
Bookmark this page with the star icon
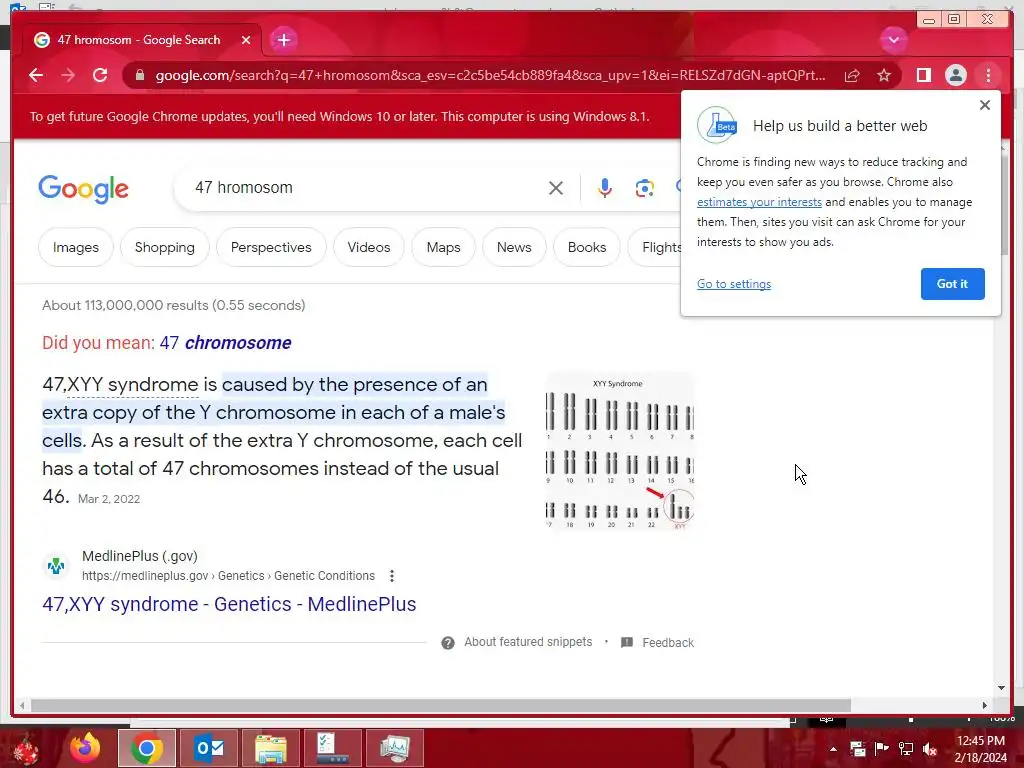(x=884, y=76)
